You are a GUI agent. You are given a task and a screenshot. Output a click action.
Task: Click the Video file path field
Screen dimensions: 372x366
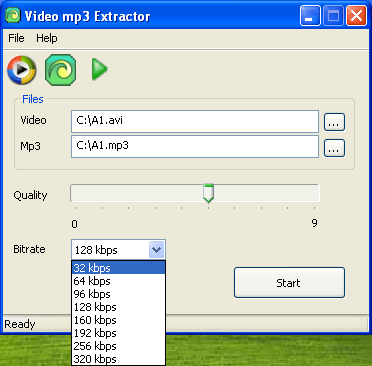pyautogui.click(x=195, y=122)
